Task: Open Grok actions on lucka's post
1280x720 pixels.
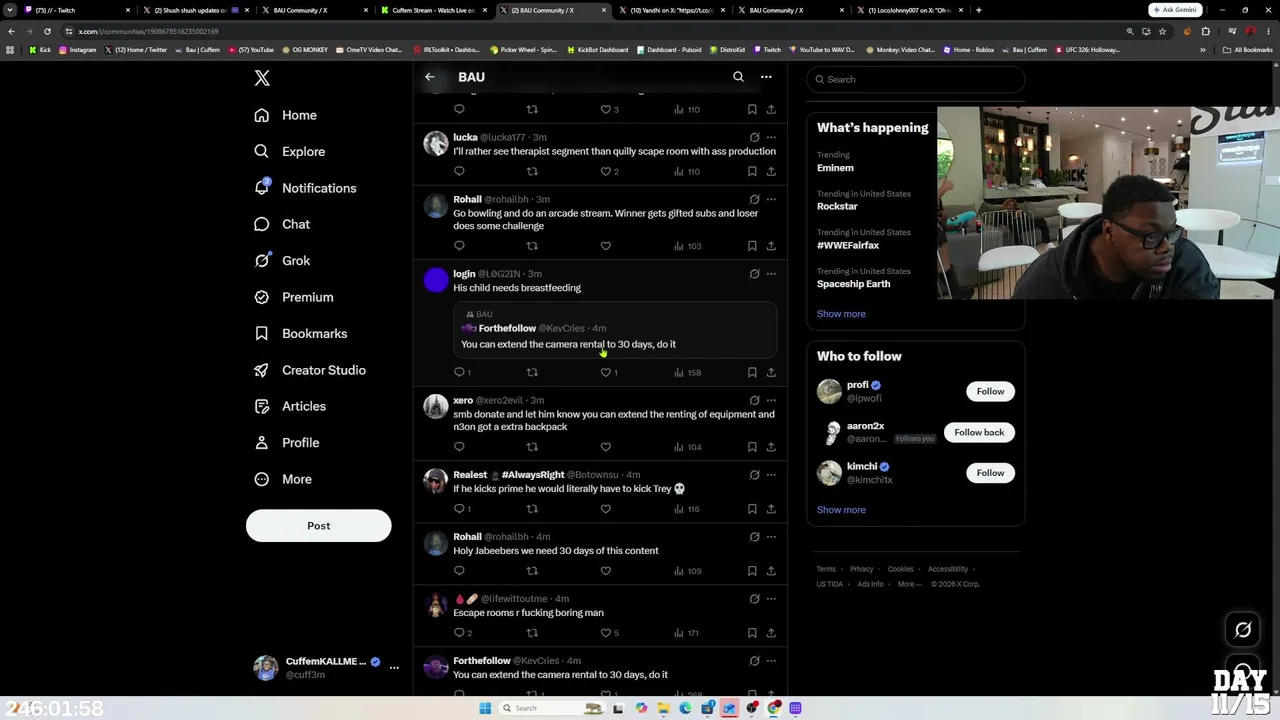Action: click(754, 137)
